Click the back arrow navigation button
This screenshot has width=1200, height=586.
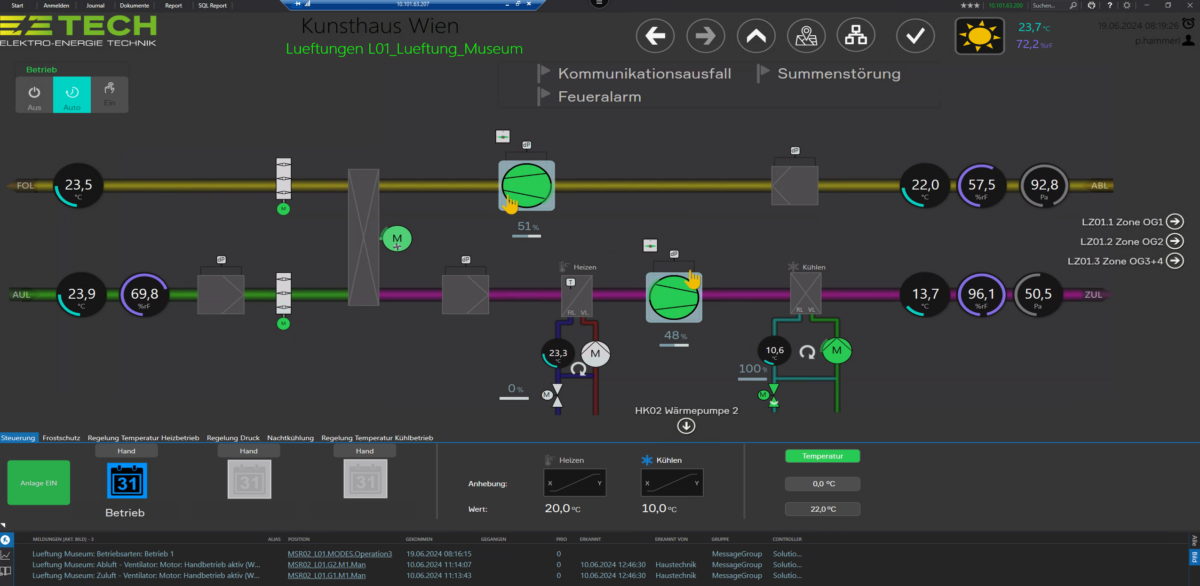(656, 36)
